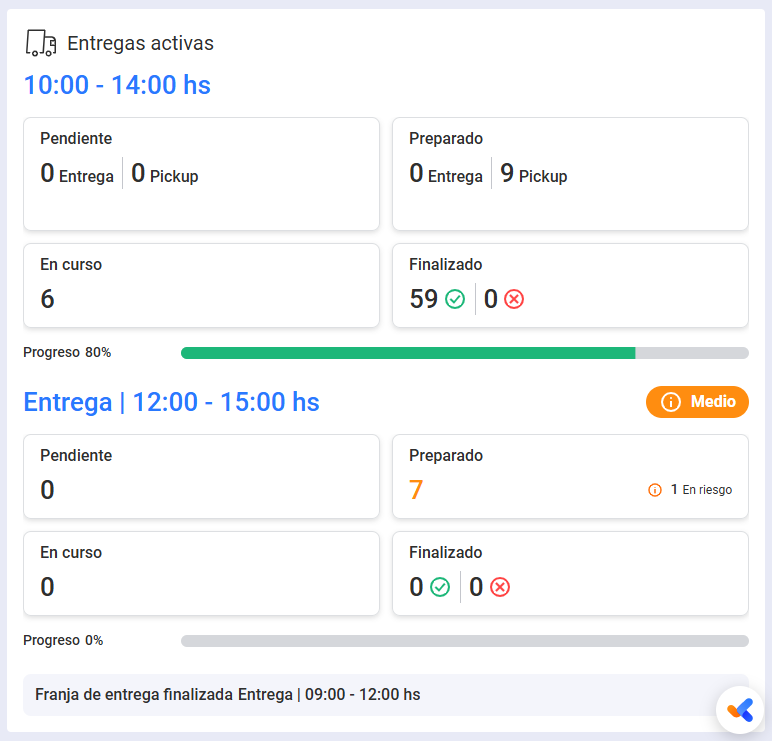
Task: Click the 80% green progress bar
Action: click(465, 353)
